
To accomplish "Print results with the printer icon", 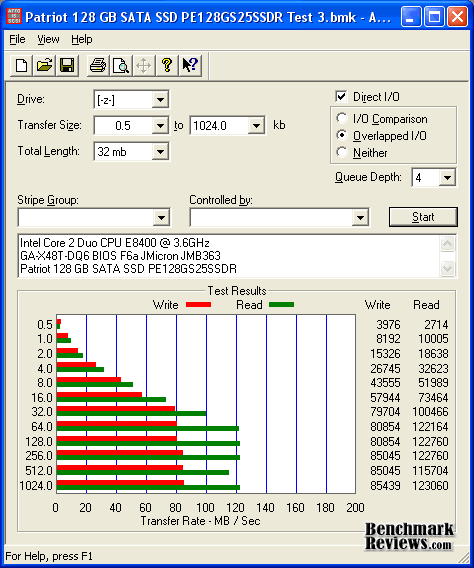I will [x=98, y=66].
